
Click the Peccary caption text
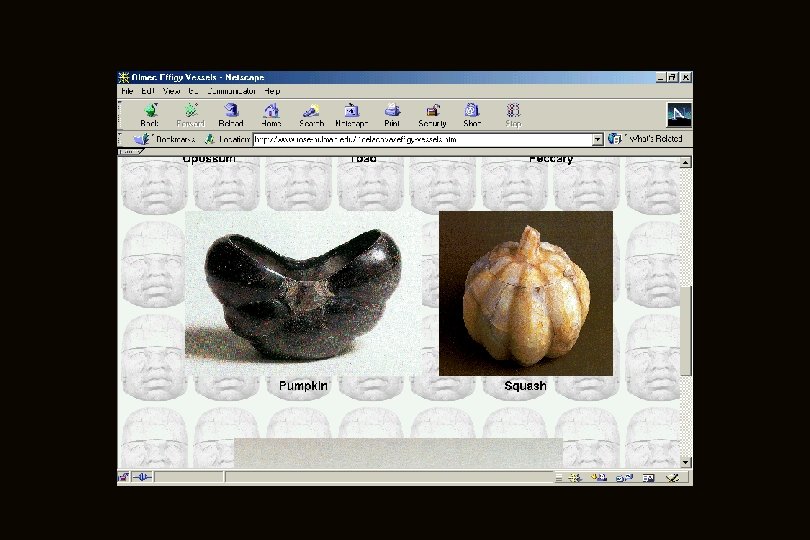[x=551, y=159]
